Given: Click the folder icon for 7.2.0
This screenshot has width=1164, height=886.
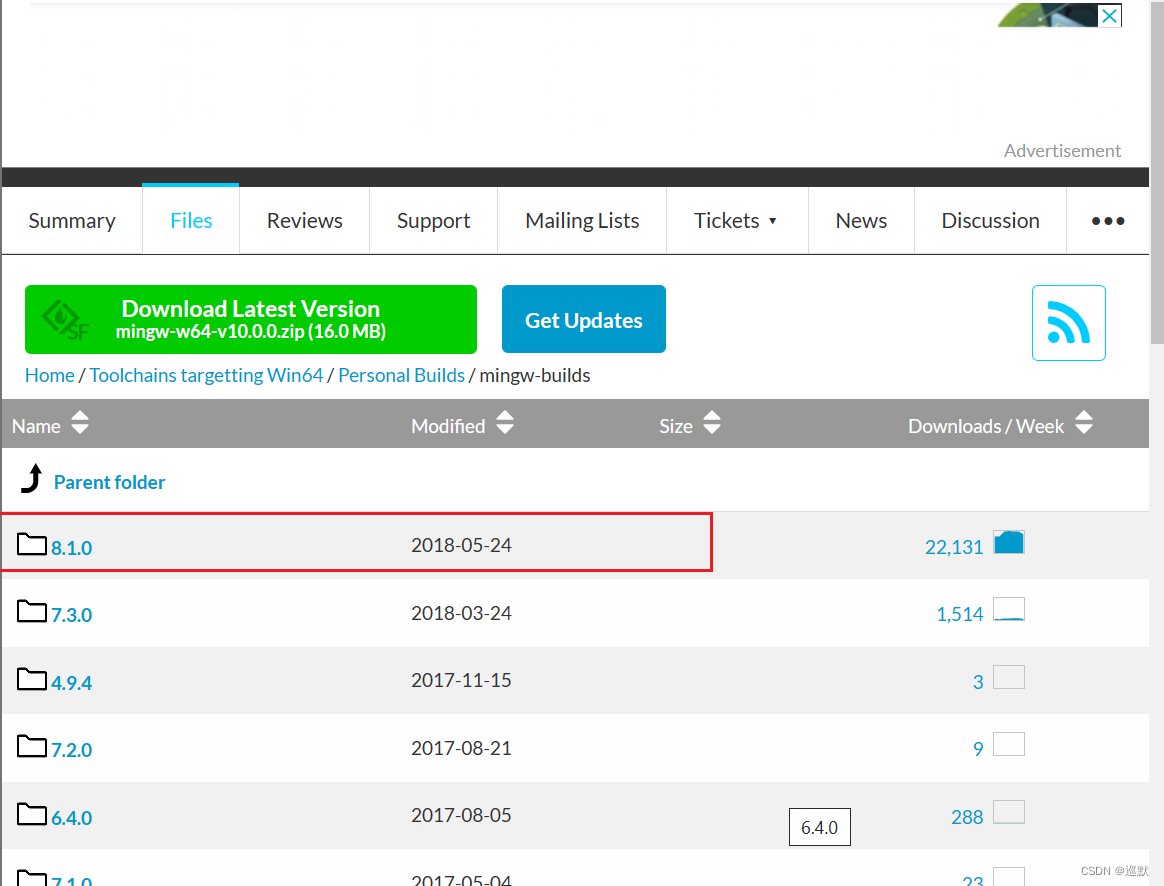Looking at the screenshot, I should [32, 746].
